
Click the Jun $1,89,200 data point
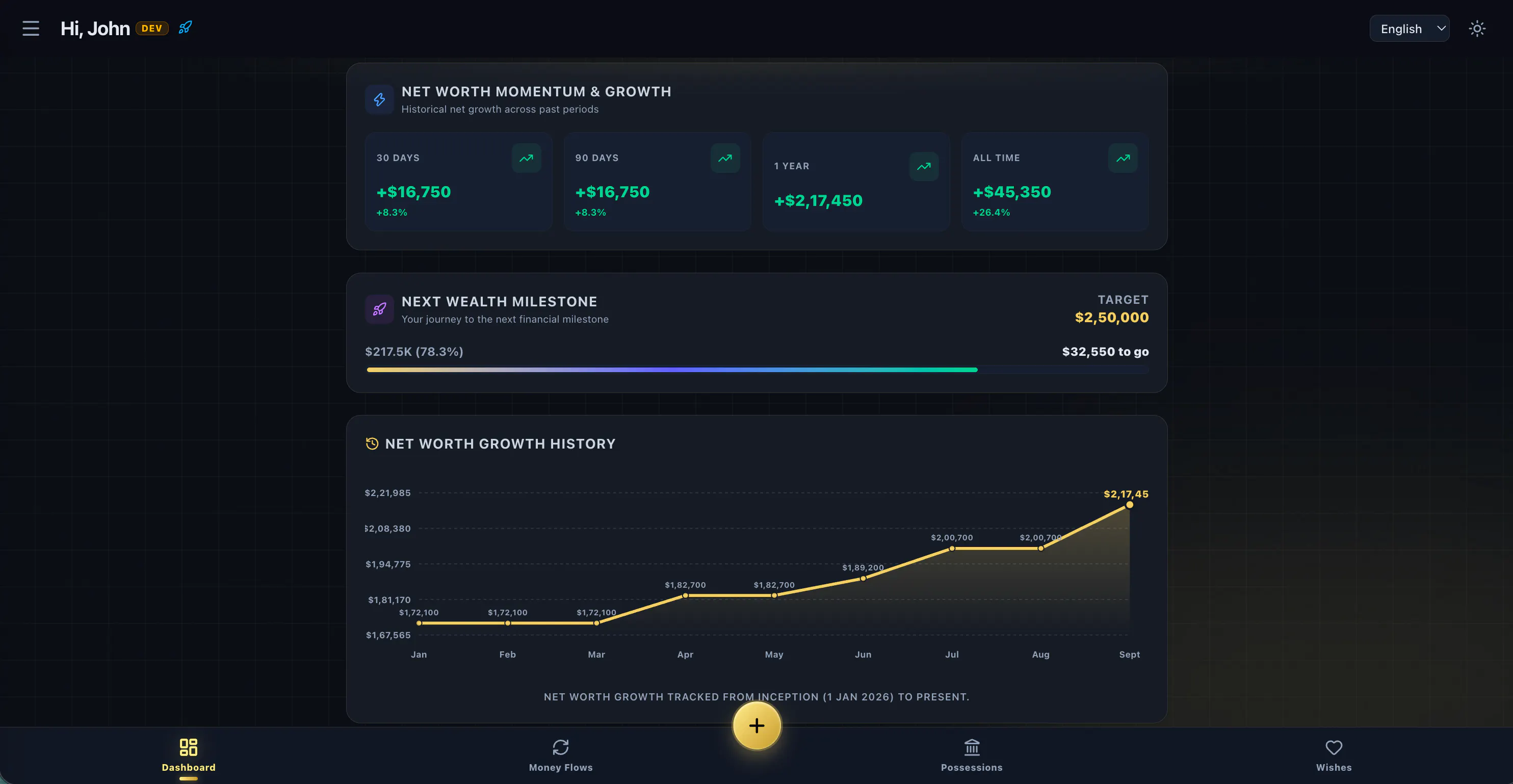pyautogui.click(x=863, y=578)
